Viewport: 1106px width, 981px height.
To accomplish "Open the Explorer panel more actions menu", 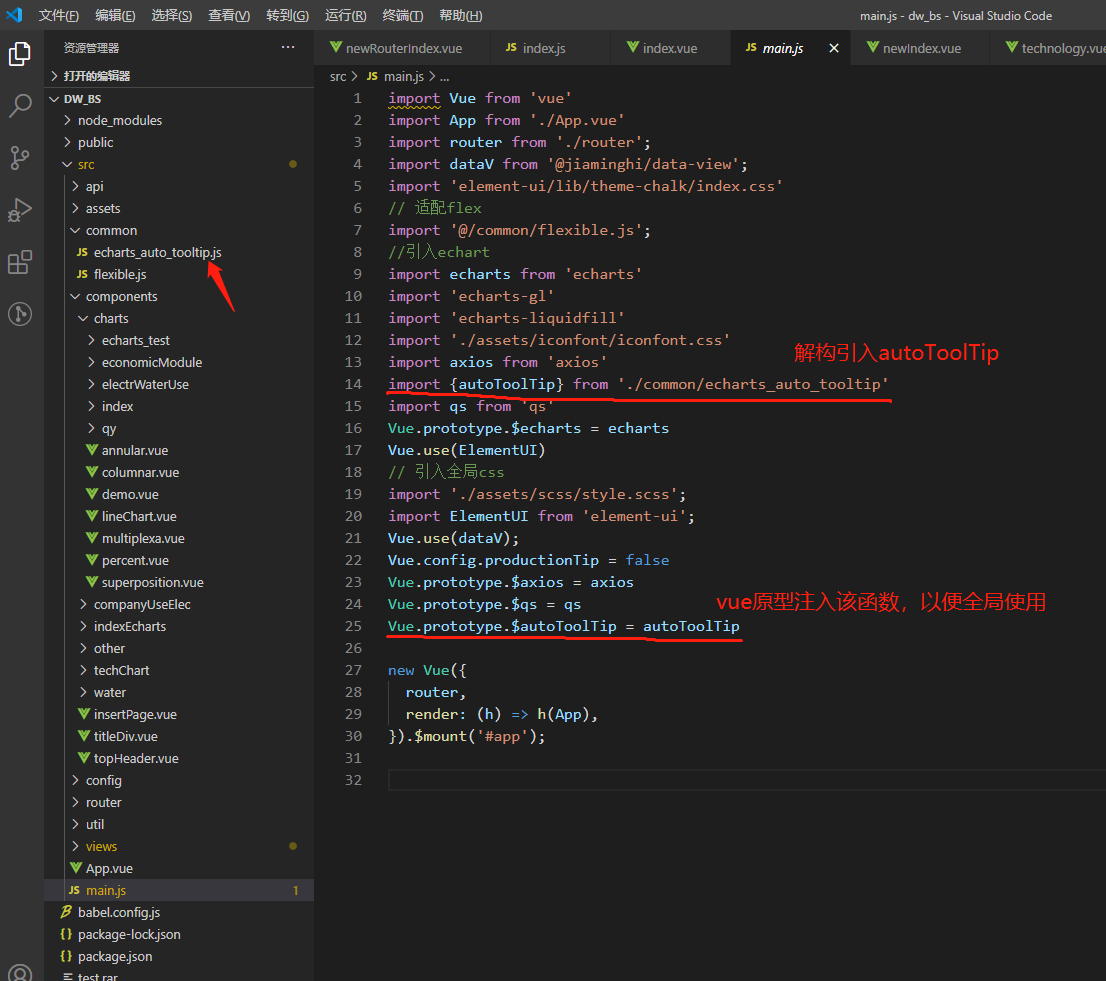I will click(x=288, y=47).
